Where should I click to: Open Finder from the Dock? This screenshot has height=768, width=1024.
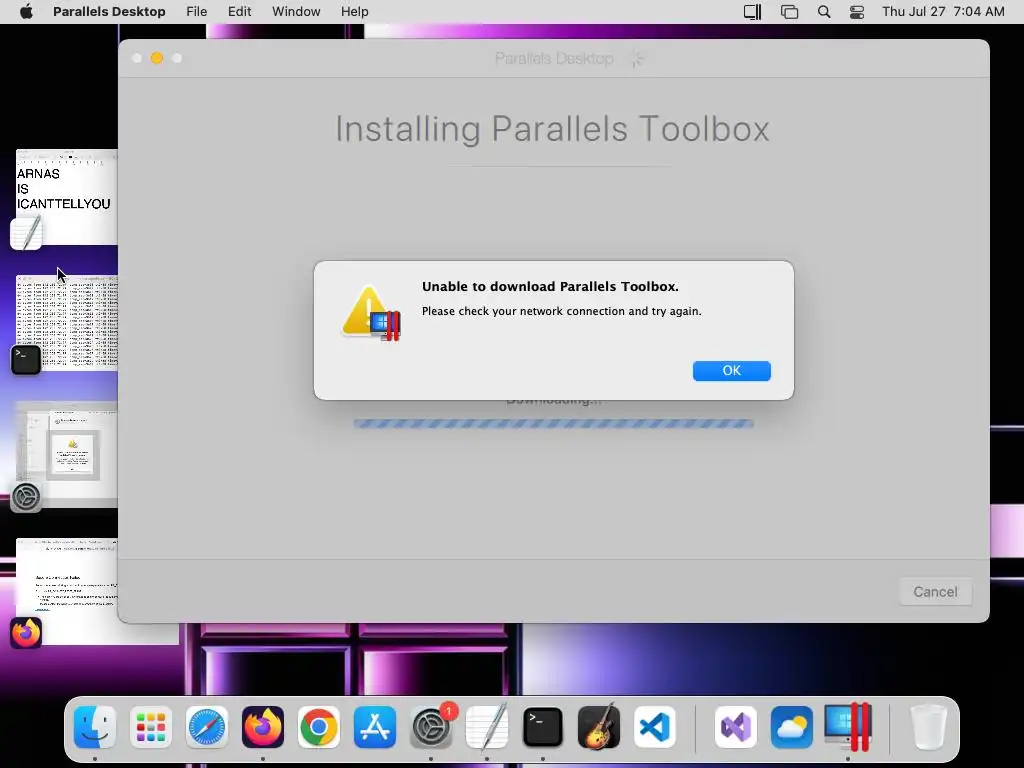click(x=95, y=727)
